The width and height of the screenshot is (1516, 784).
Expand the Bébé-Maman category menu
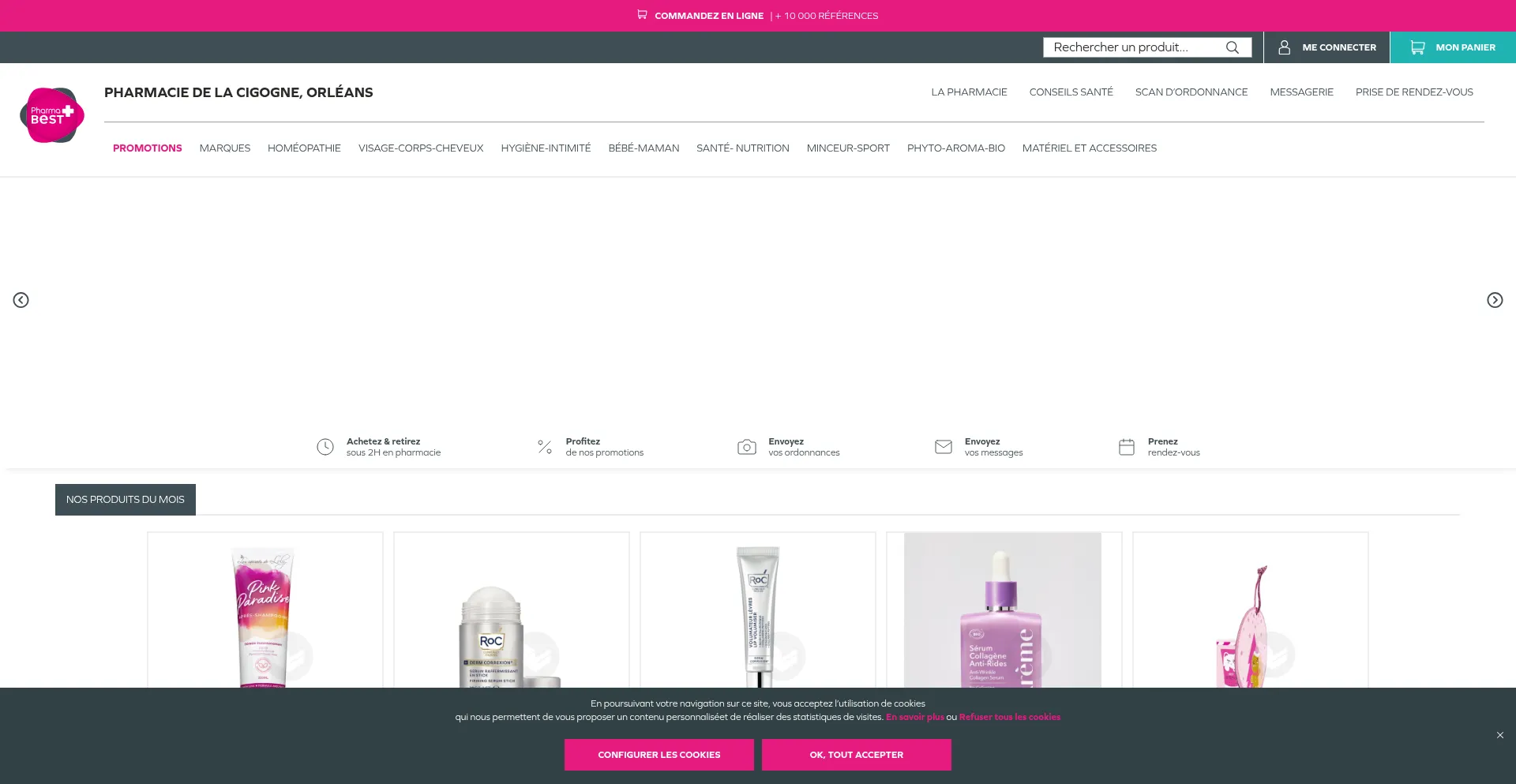[x=643, y=148]
